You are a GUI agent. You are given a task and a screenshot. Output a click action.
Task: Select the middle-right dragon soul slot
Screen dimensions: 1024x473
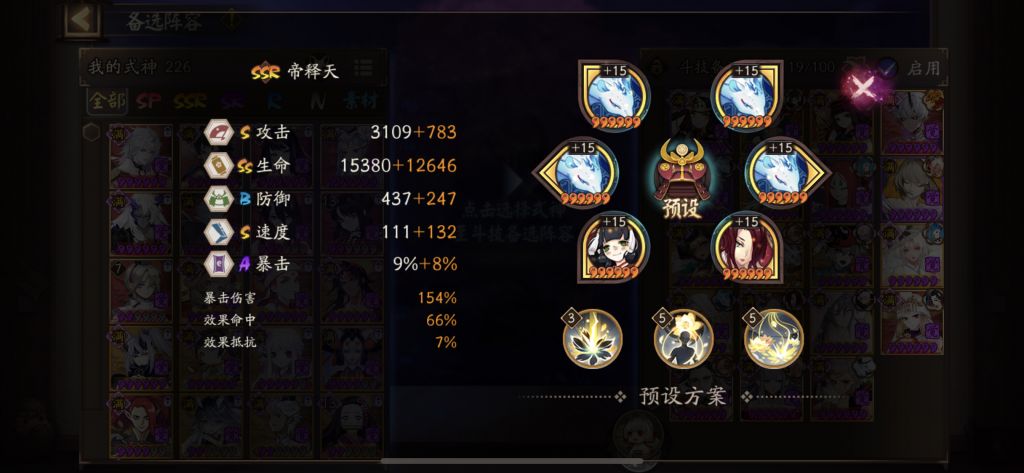coord(786,173)
